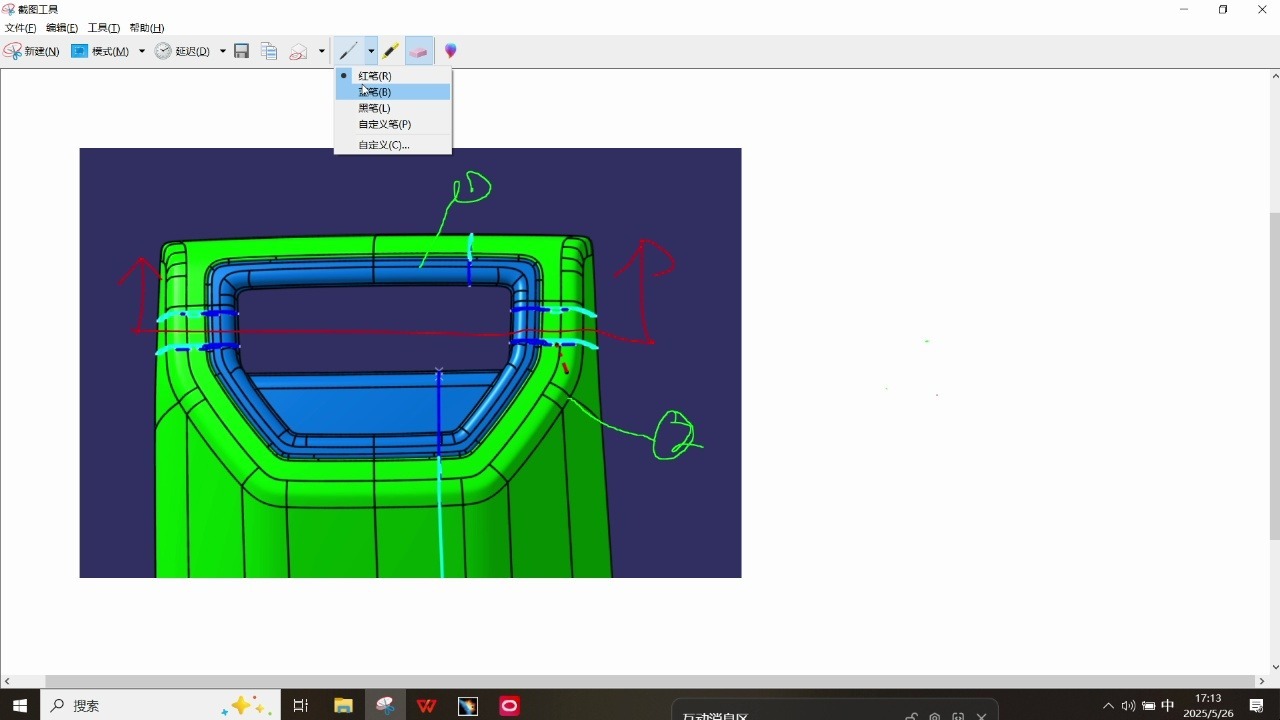Image resolution: width=1280 pixels, height=720 pixels.
Task: Click the battery tray icon
Action: tap(1148, 705)
